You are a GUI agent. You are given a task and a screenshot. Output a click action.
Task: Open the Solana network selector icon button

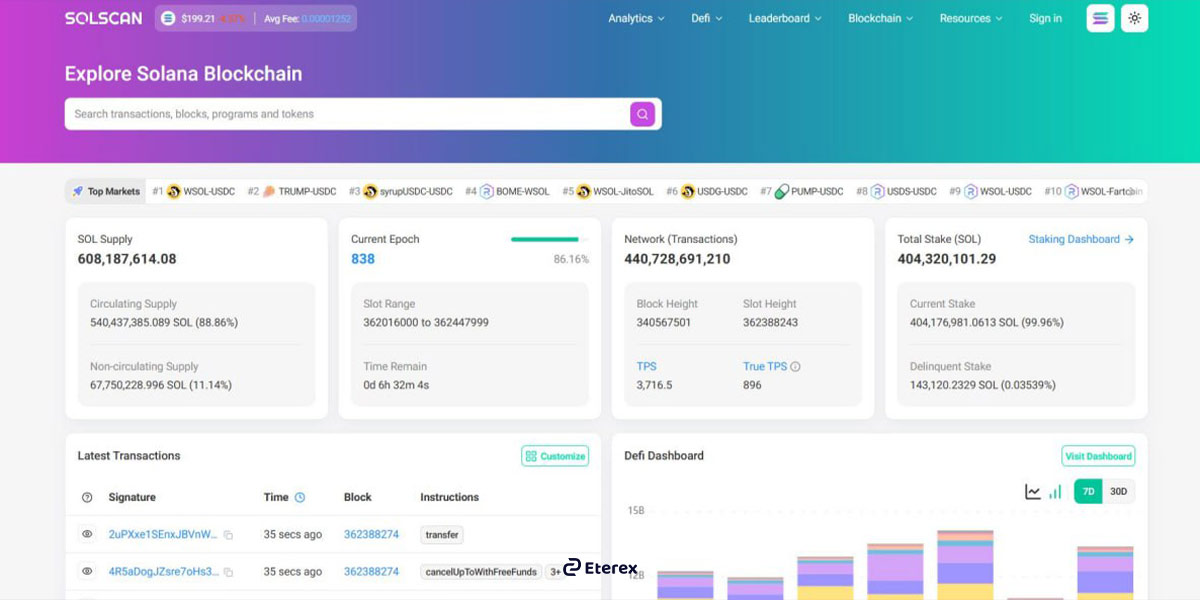1100,18
